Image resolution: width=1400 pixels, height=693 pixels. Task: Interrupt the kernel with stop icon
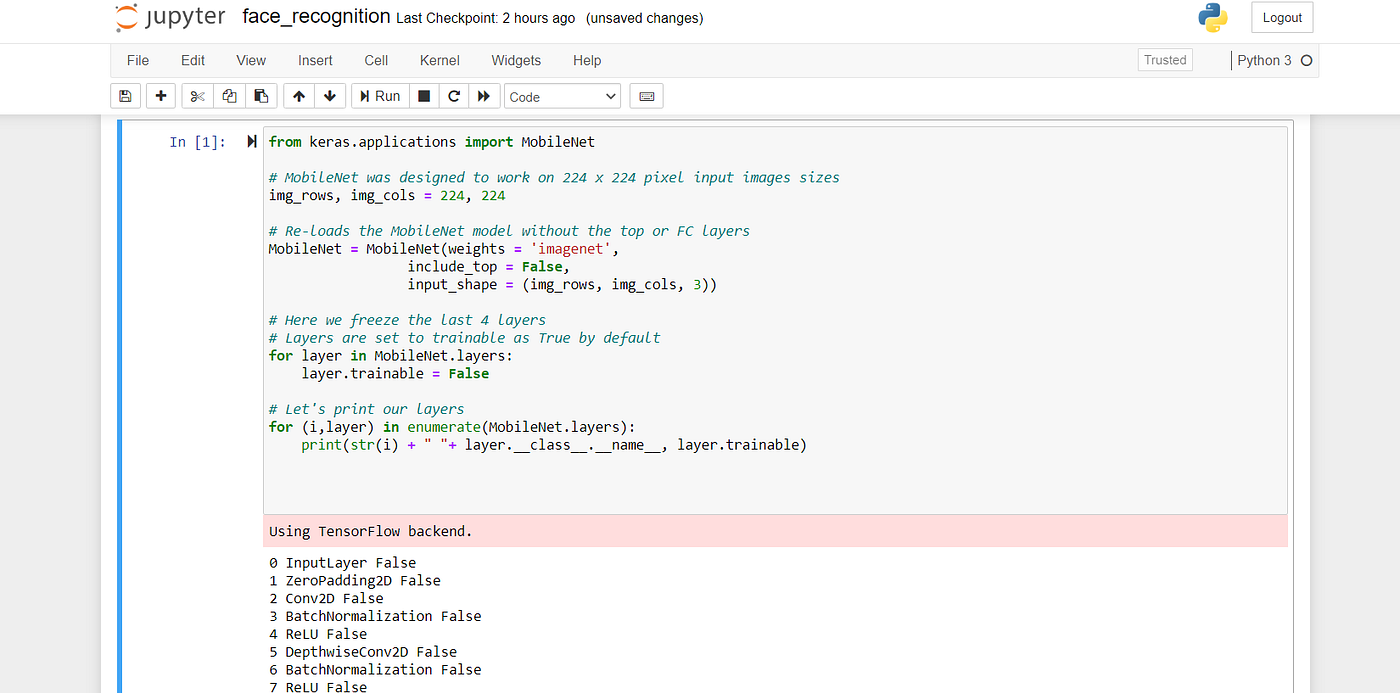[424, 96]
